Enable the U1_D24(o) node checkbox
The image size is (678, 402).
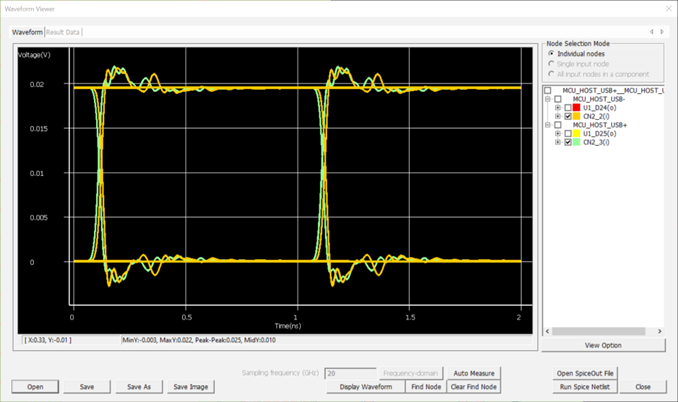(568, 108)
